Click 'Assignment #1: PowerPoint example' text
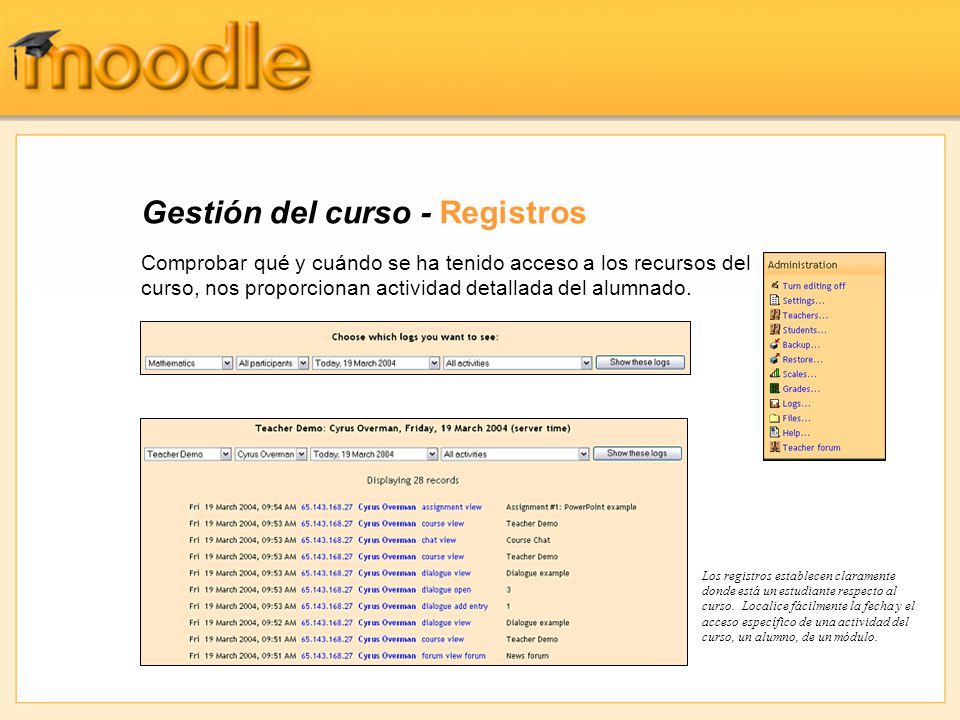Viewport: 960px width, 720px height. click(x=571, y=507)
